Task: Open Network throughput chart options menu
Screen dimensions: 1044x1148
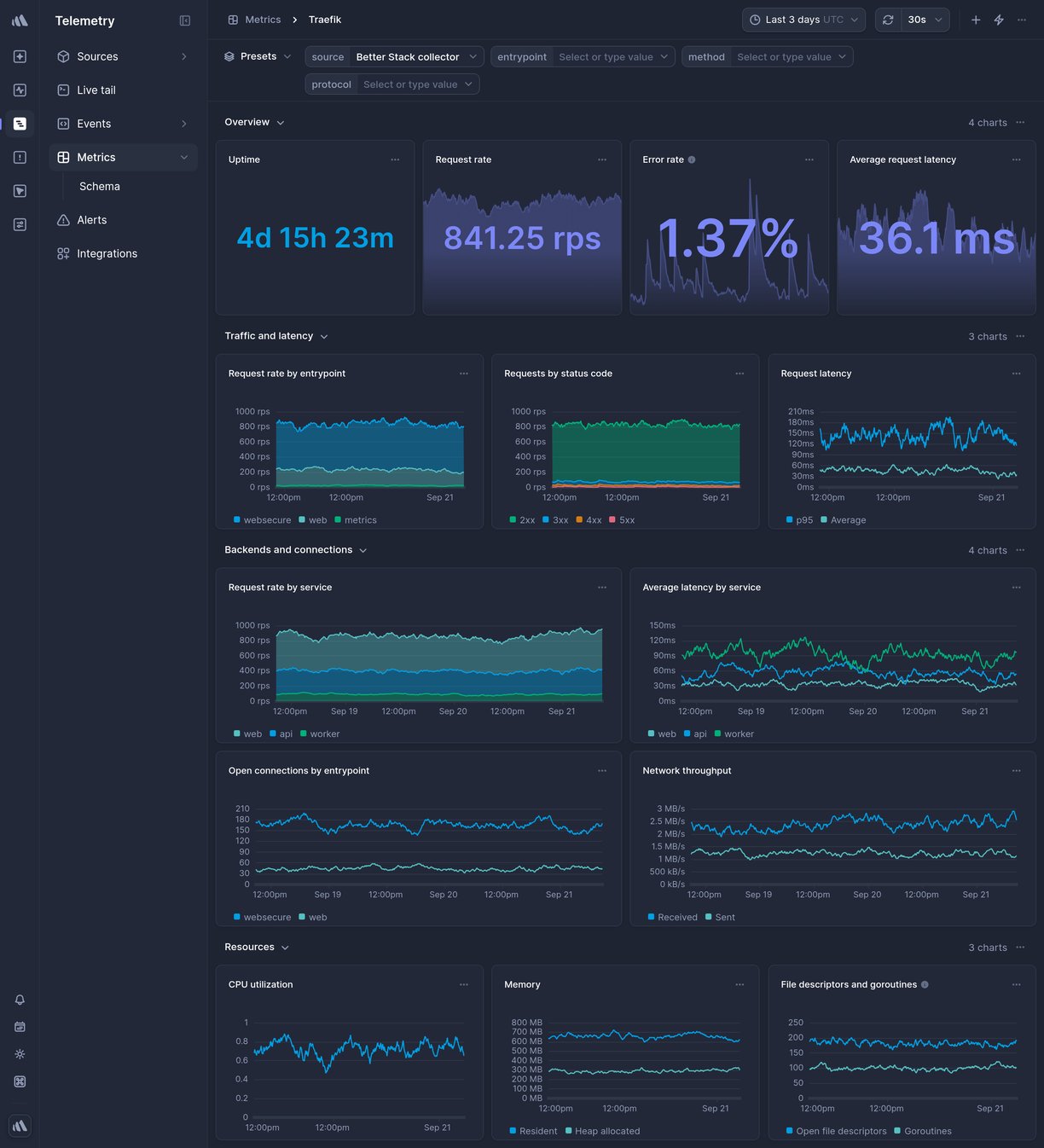Action: pyautogui.click(x=1017, y=771)
